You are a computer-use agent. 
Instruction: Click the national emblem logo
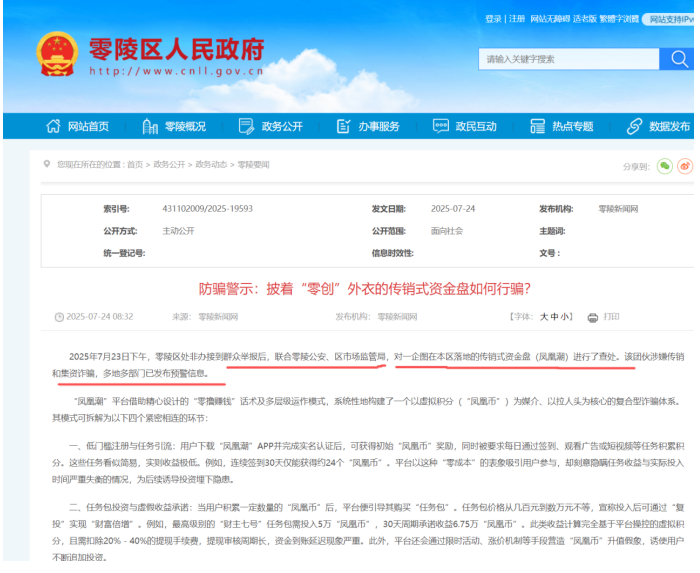click(57, 57)
